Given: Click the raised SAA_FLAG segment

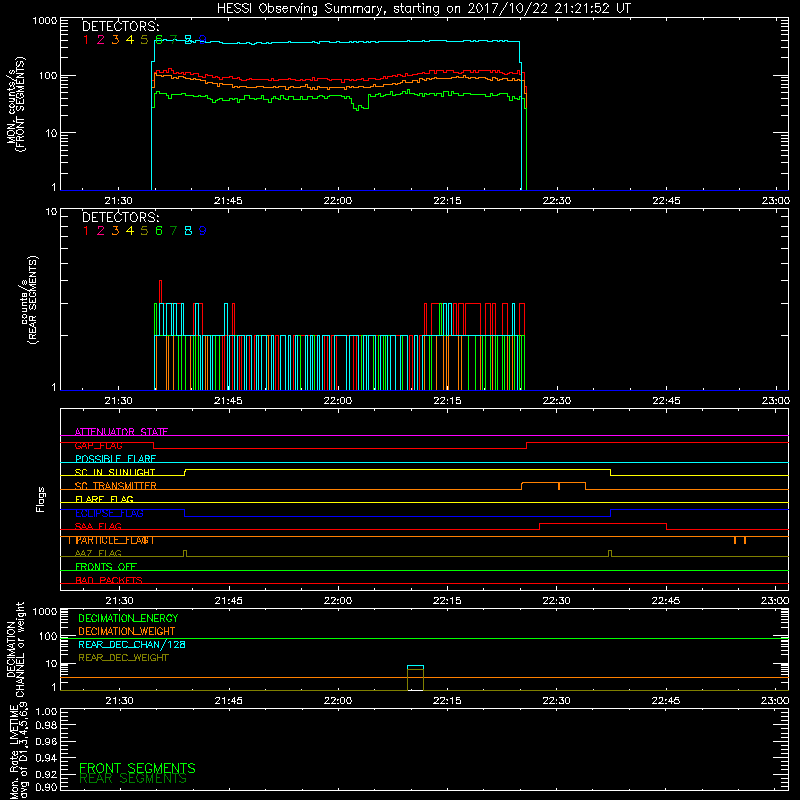Looking at the screenshot, I should (603, 526).
